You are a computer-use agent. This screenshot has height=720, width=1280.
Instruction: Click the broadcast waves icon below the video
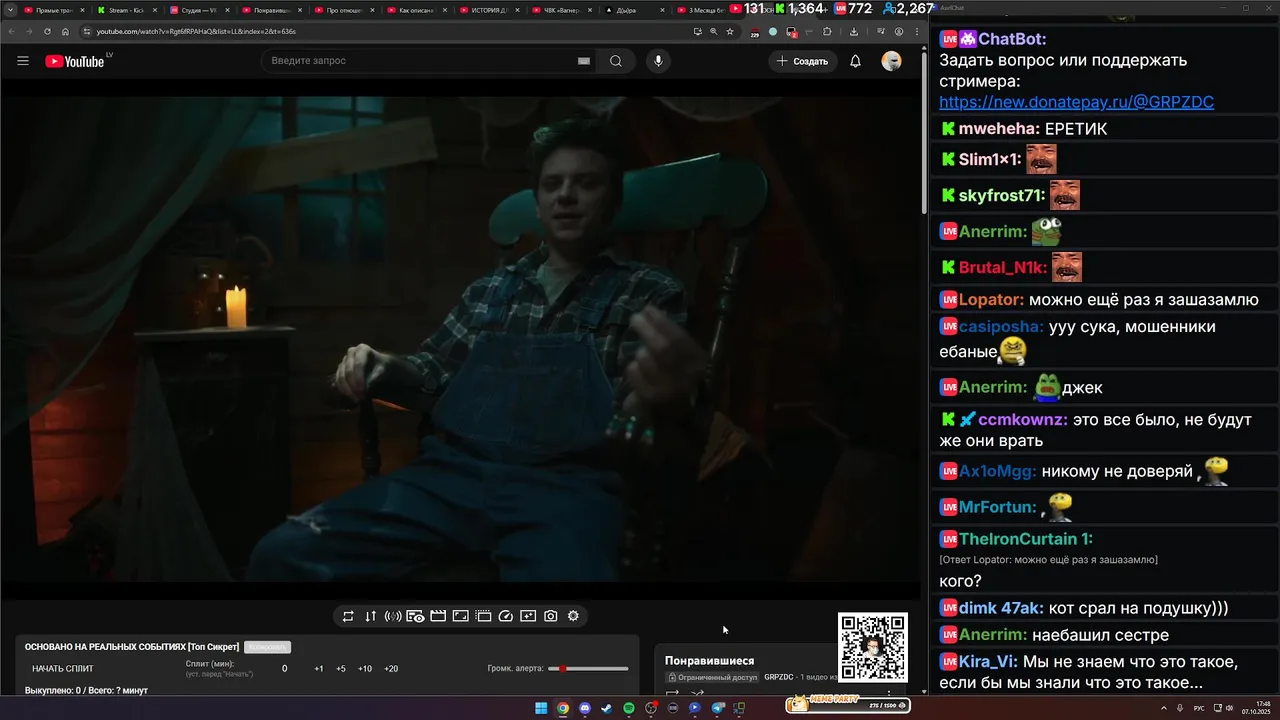point(393,616)
